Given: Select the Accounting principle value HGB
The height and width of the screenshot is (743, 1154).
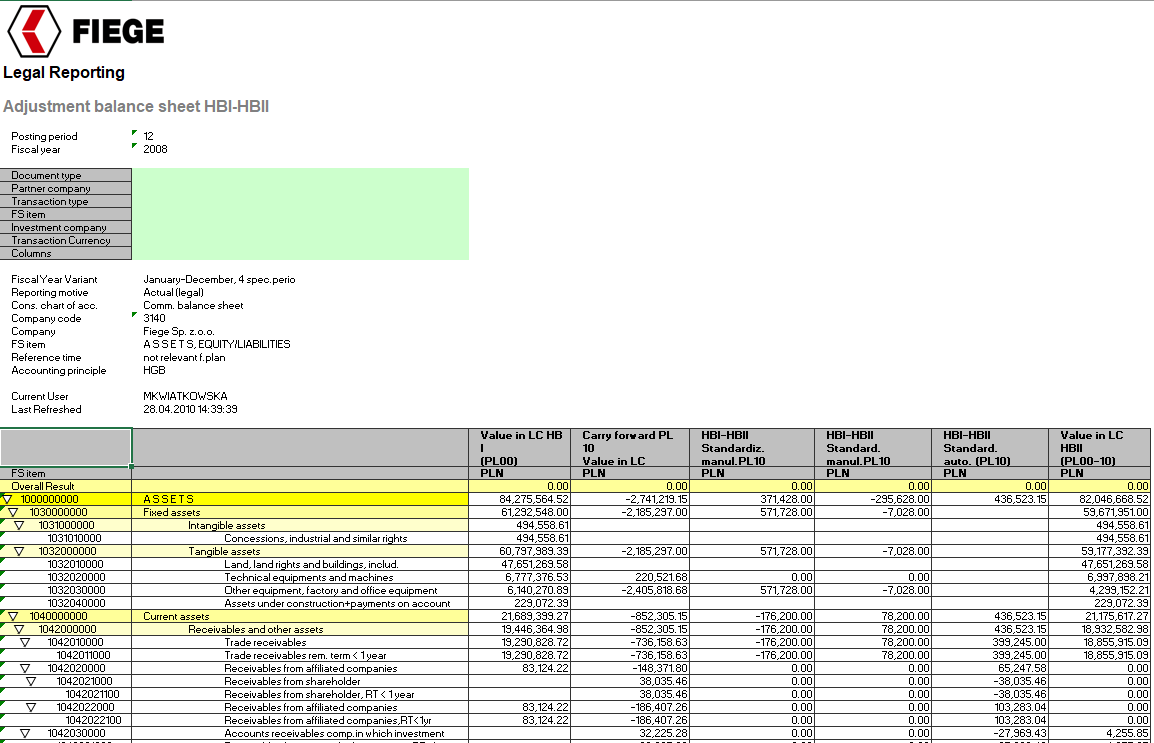Looking at the screenshot, I should [155, 371].
